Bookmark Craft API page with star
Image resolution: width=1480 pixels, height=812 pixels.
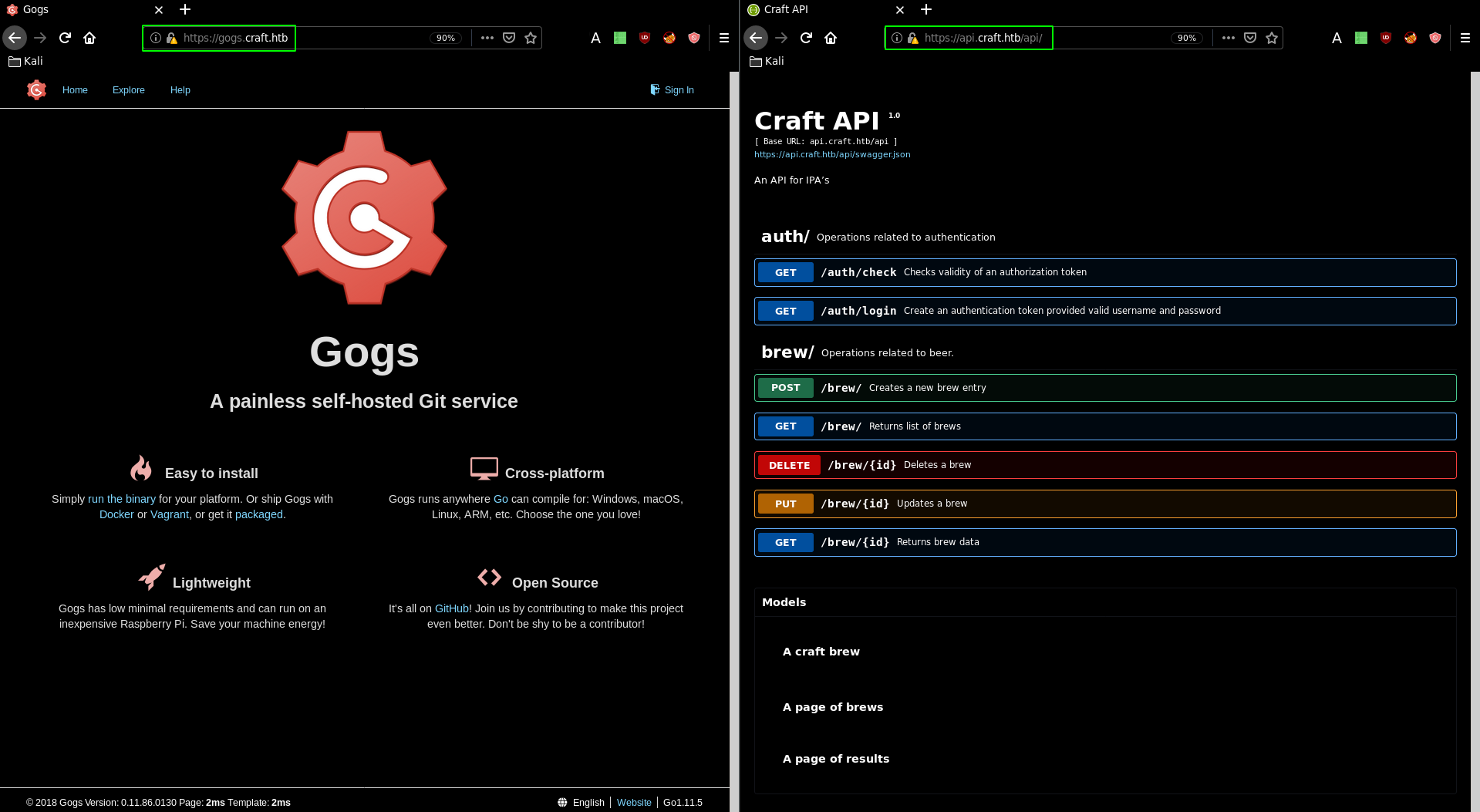(x=1272, y=38)
